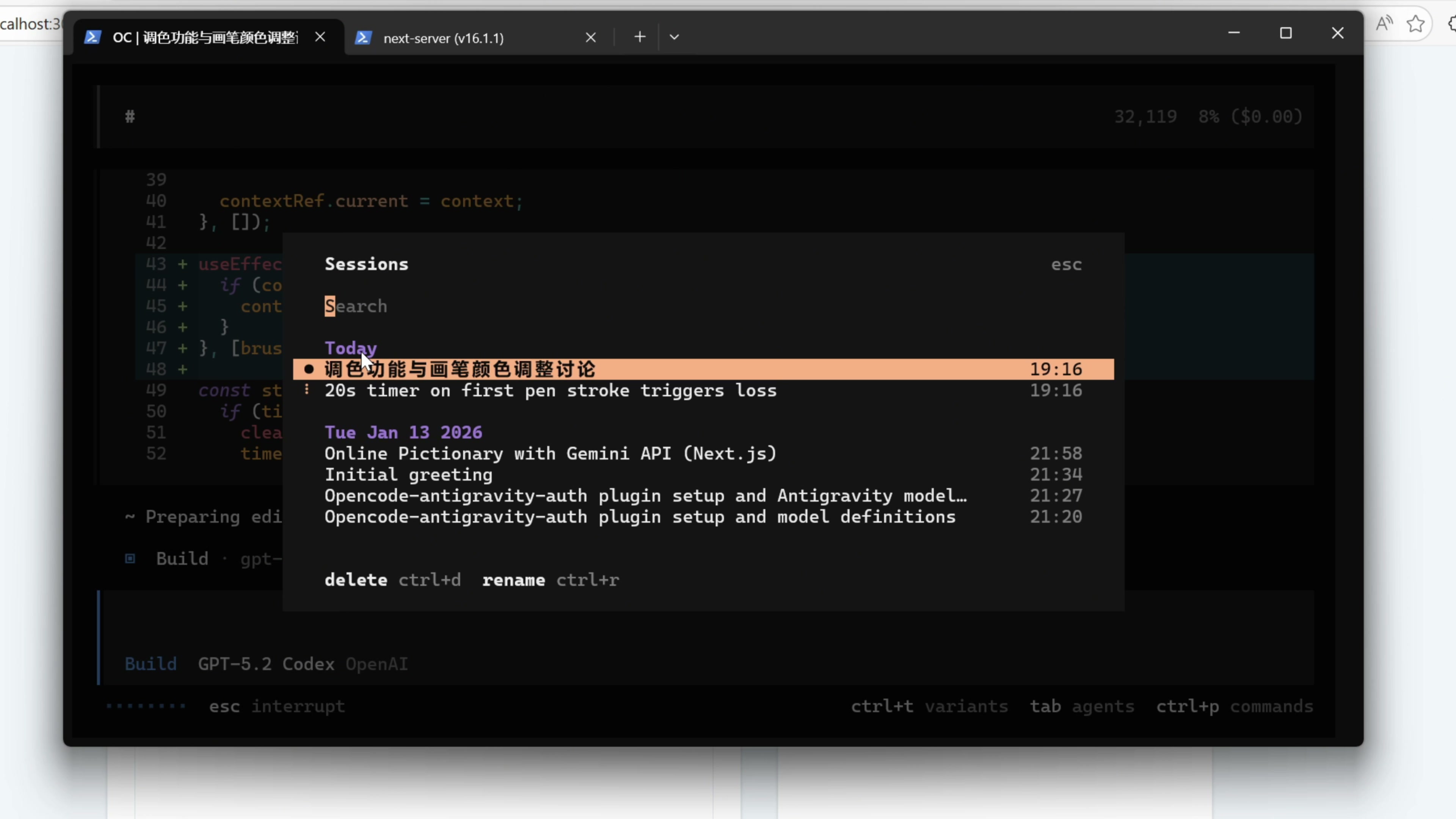Image resolution: width=1456 pixels, height=819 pixels.
Task: Open Online Pictionary with Gemini API session
Action: click(x=550, y=453)
